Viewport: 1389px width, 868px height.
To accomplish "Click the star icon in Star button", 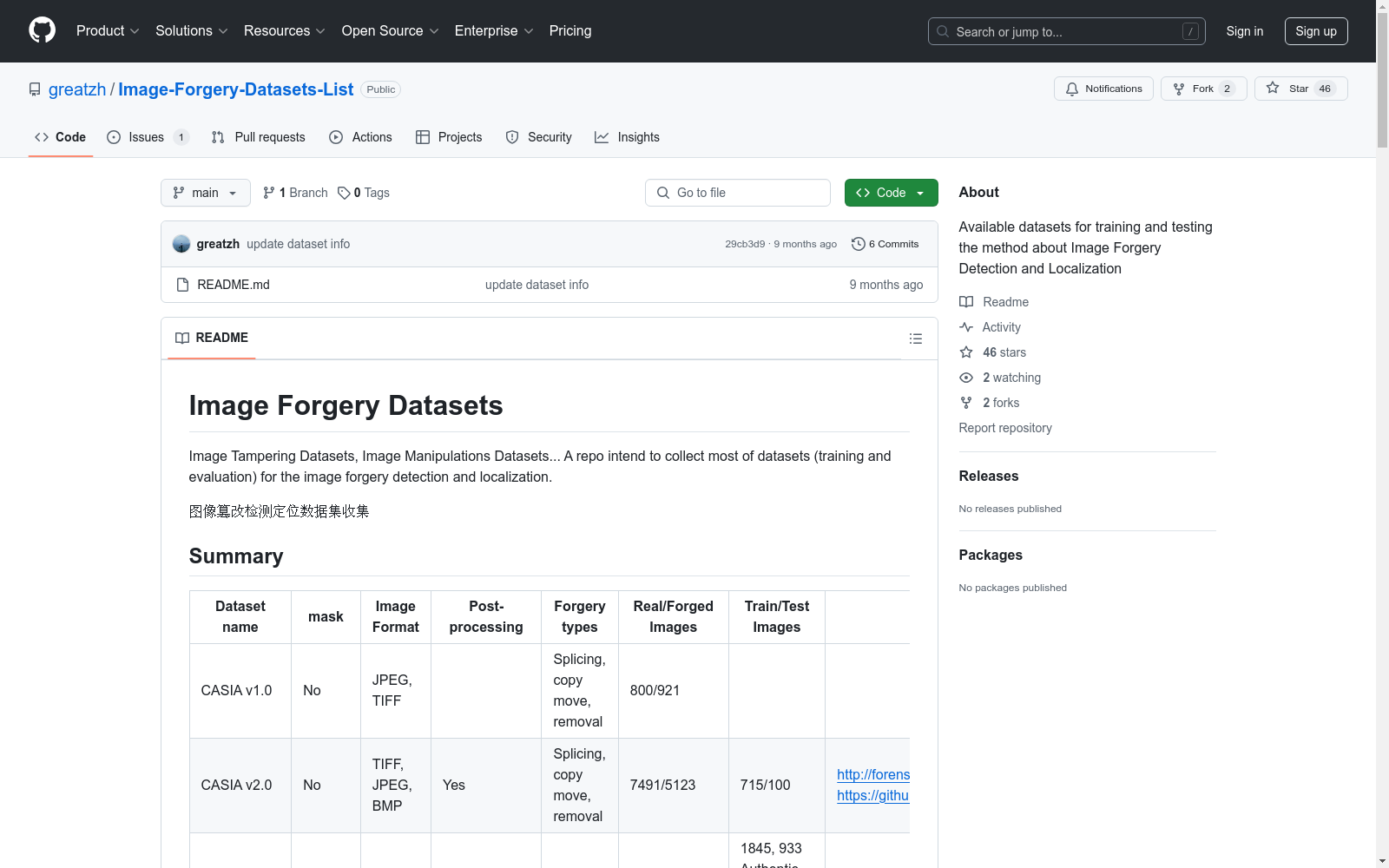I will click(x=1273, y=88).
